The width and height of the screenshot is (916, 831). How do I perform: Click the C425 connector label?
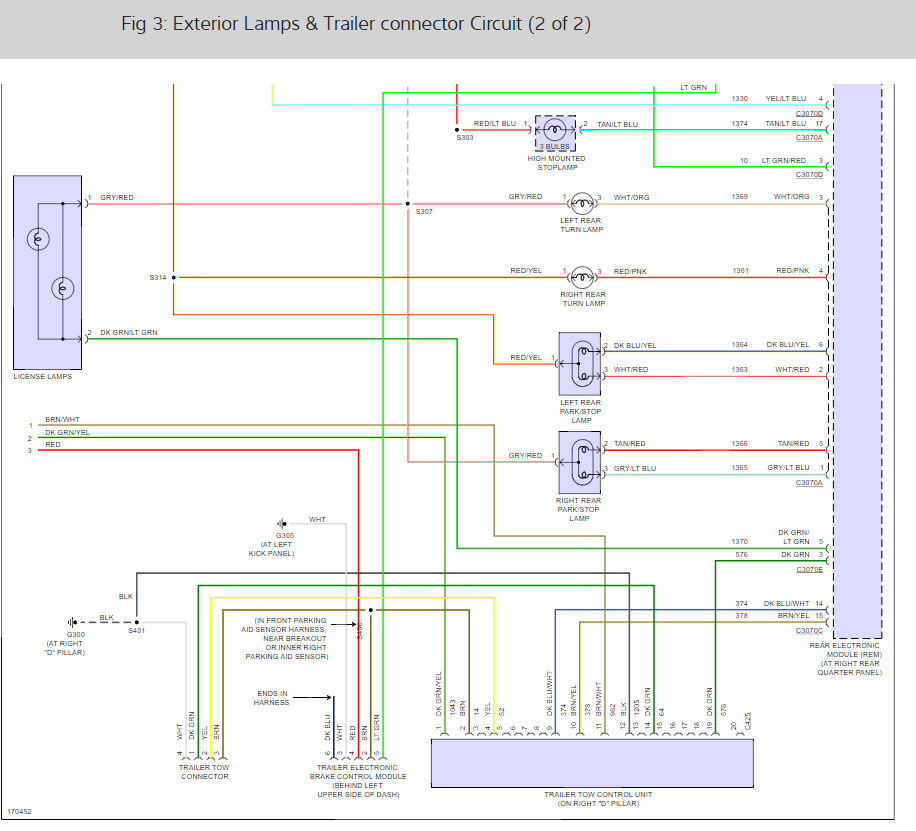coord(748,721)
